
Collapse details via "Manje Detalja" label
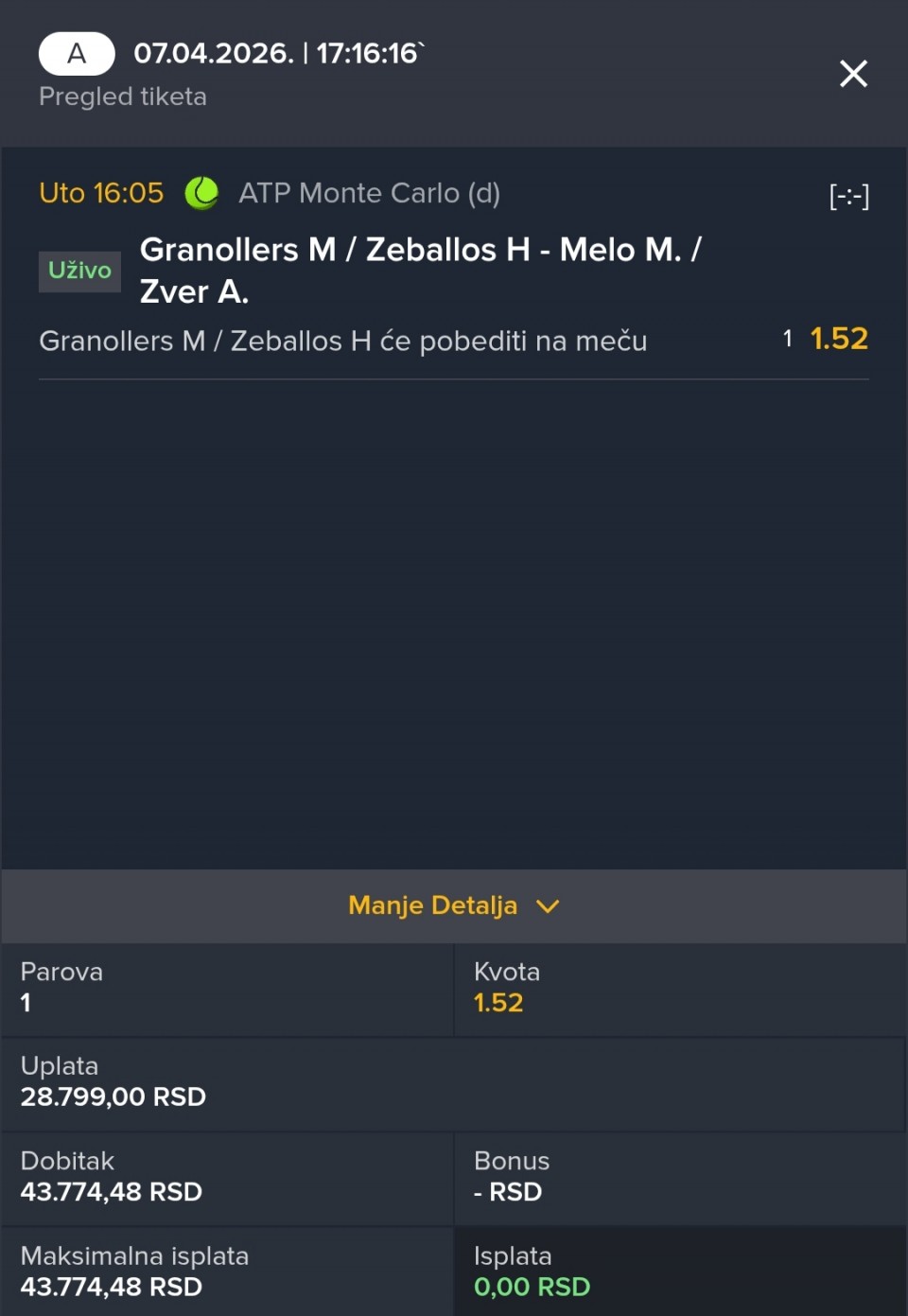432,905
